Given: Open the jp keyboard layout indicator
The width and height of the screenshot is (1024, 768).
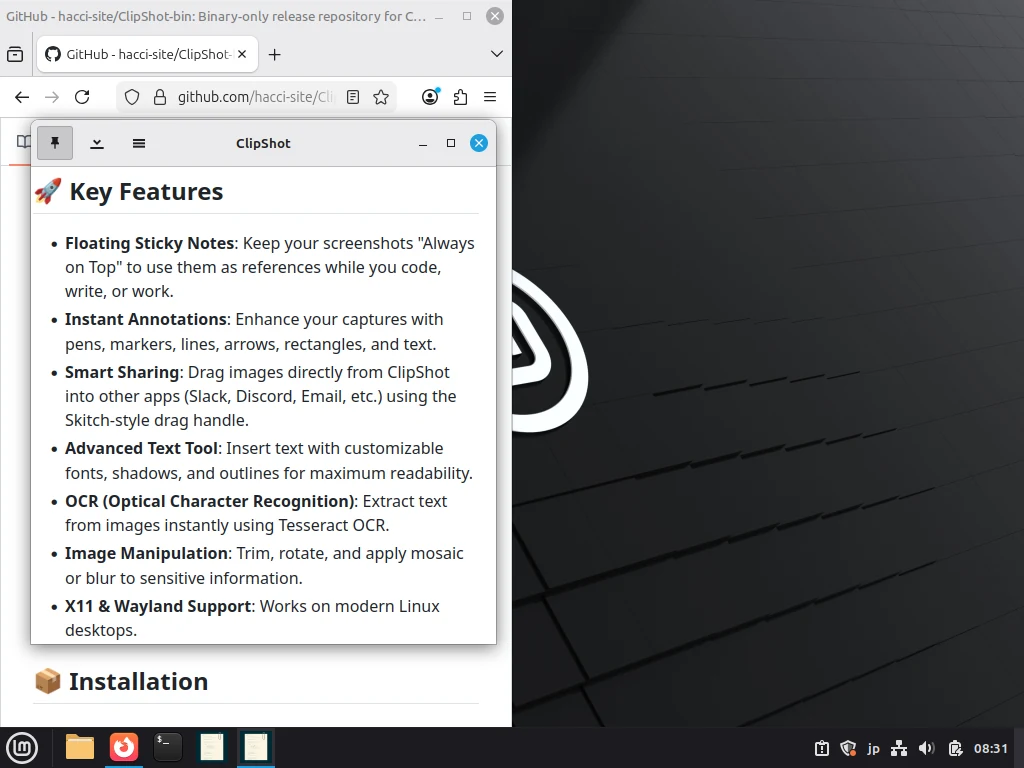Looking at the screenshot, I should [873, 748].
